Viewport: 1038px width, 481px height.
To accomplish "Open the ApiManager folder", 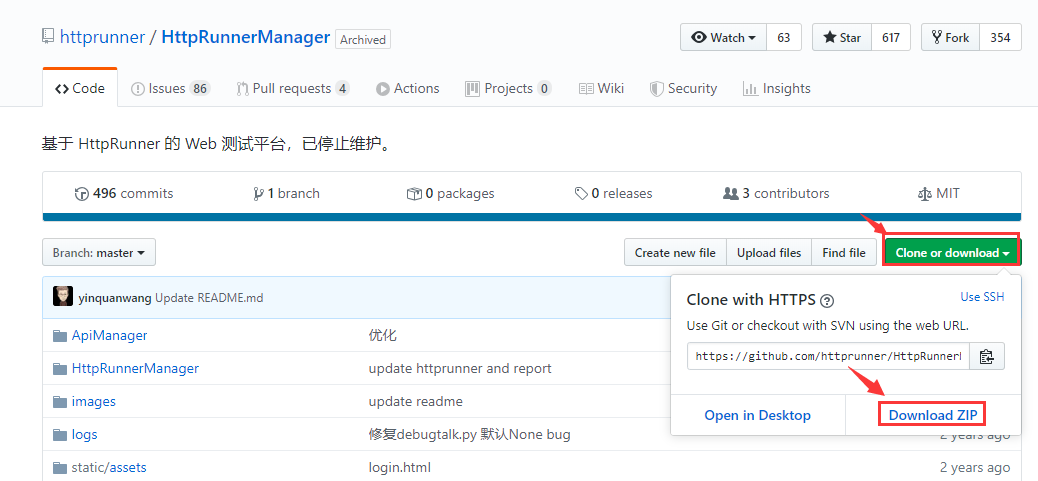I will (x=109, y=335).
